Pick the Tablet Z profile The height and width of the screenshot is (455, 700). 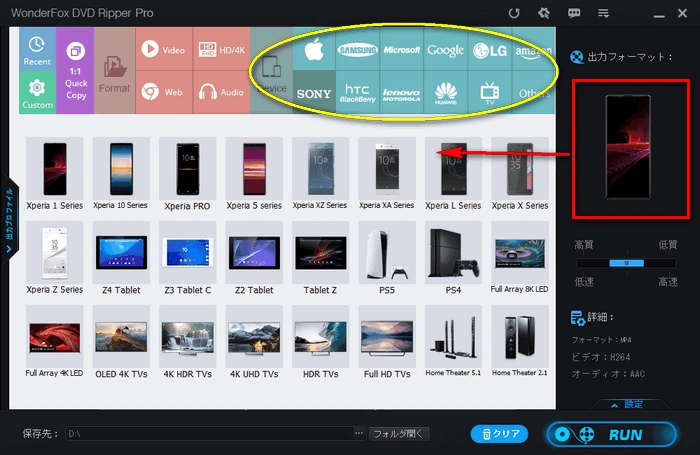(x=320, y=258)
